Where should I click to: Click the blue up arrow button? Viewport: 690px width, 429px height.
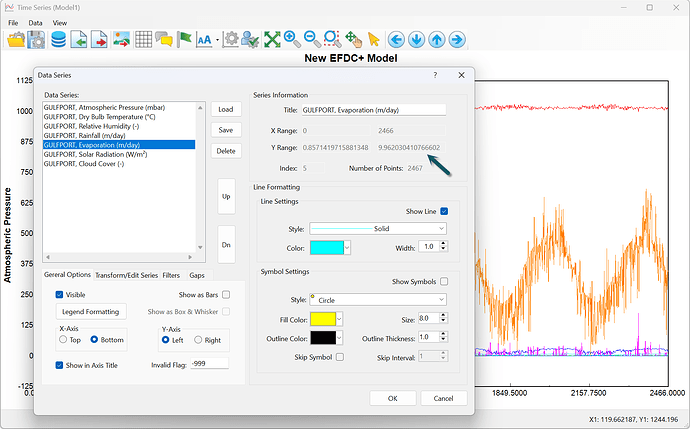(x=437, y=40)
